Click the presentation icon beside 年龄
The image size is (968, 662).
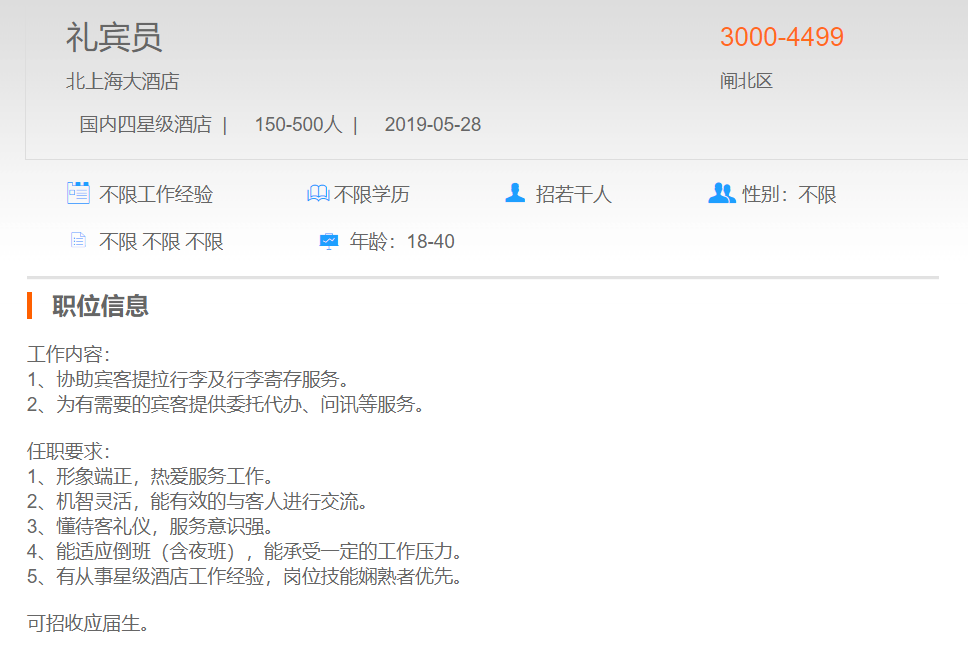tap(329, 241)
